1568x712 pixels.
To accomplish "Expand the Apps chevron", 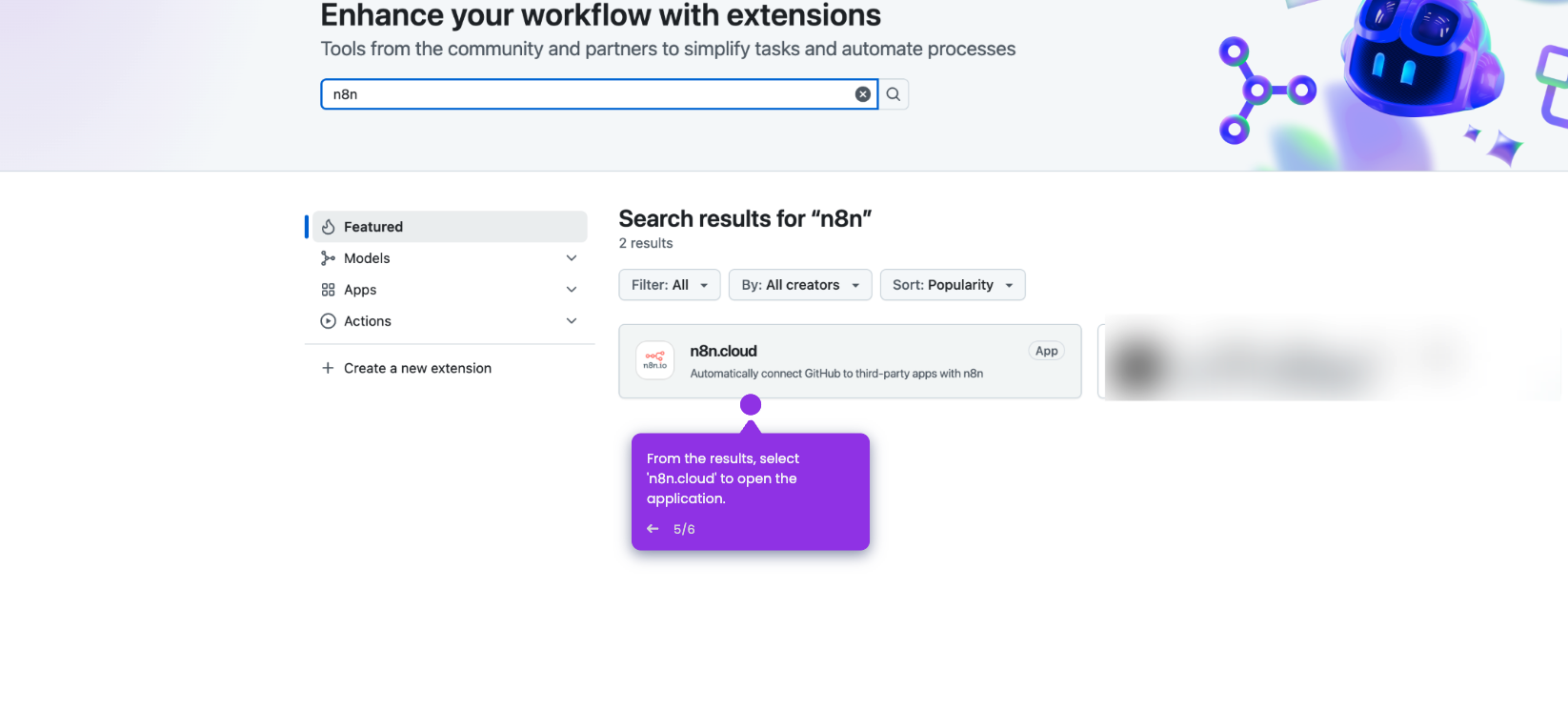I will pyautogui.click(x=572, y=290).
